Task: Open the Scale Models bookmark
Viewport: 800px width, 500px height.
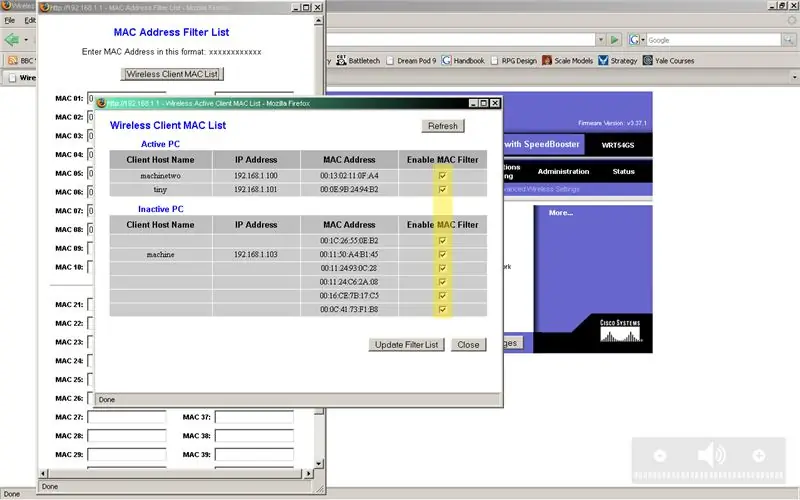Action: 568,61
